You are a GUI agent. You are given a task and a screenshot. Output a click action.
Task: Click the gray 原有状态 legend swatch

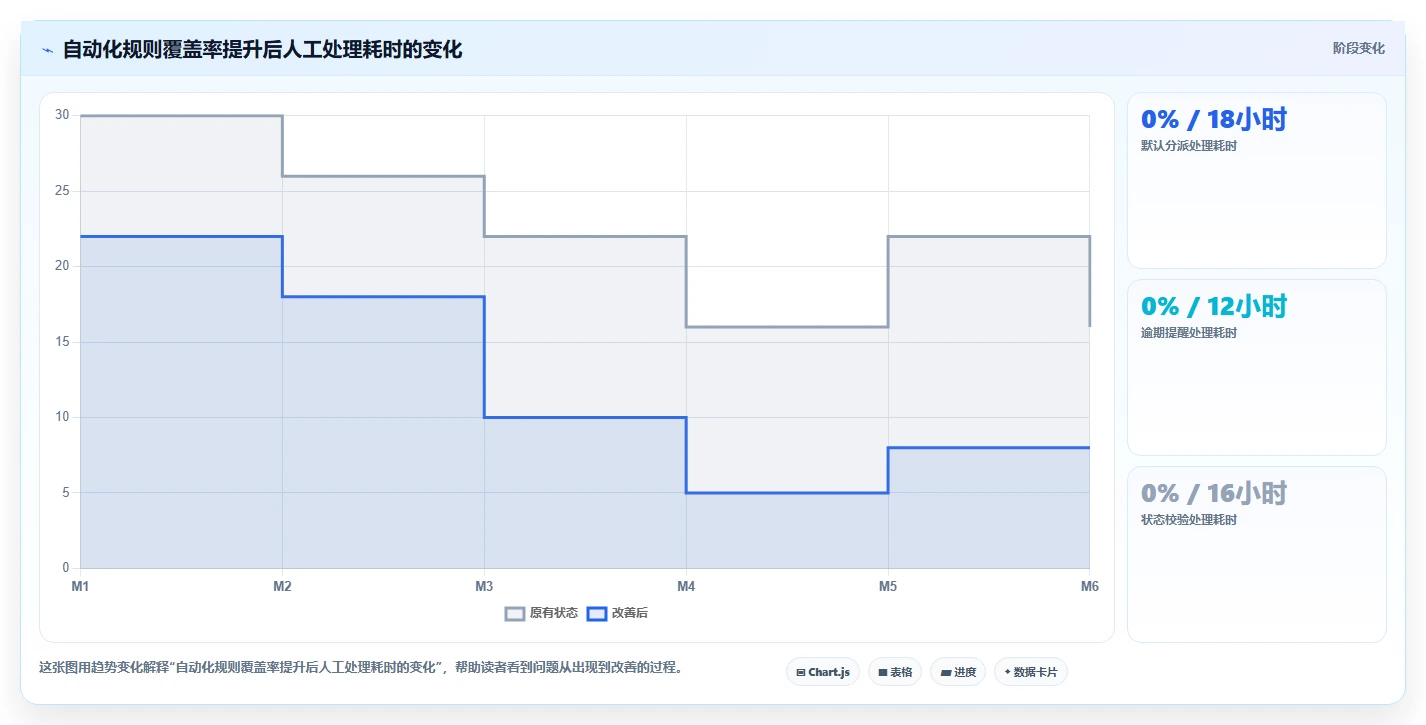coord(515,613)
